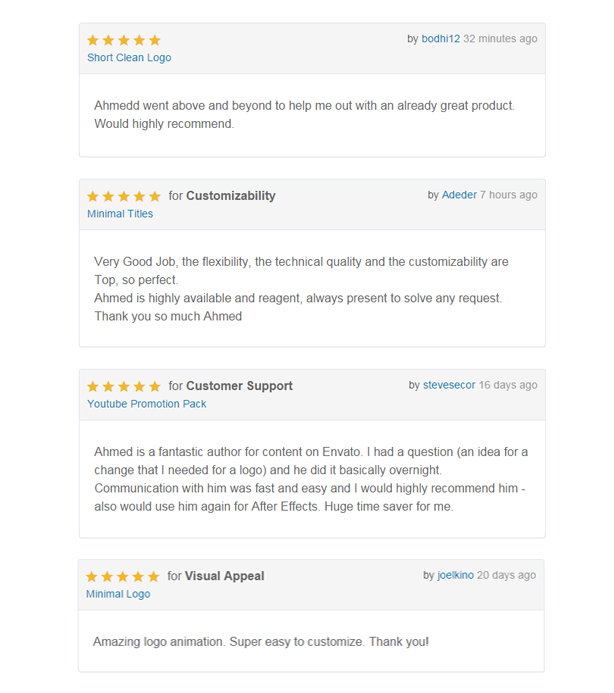Open the Youtube Promotion Pack link
Screen dimensions: 614x693
(x=146, y=404)
